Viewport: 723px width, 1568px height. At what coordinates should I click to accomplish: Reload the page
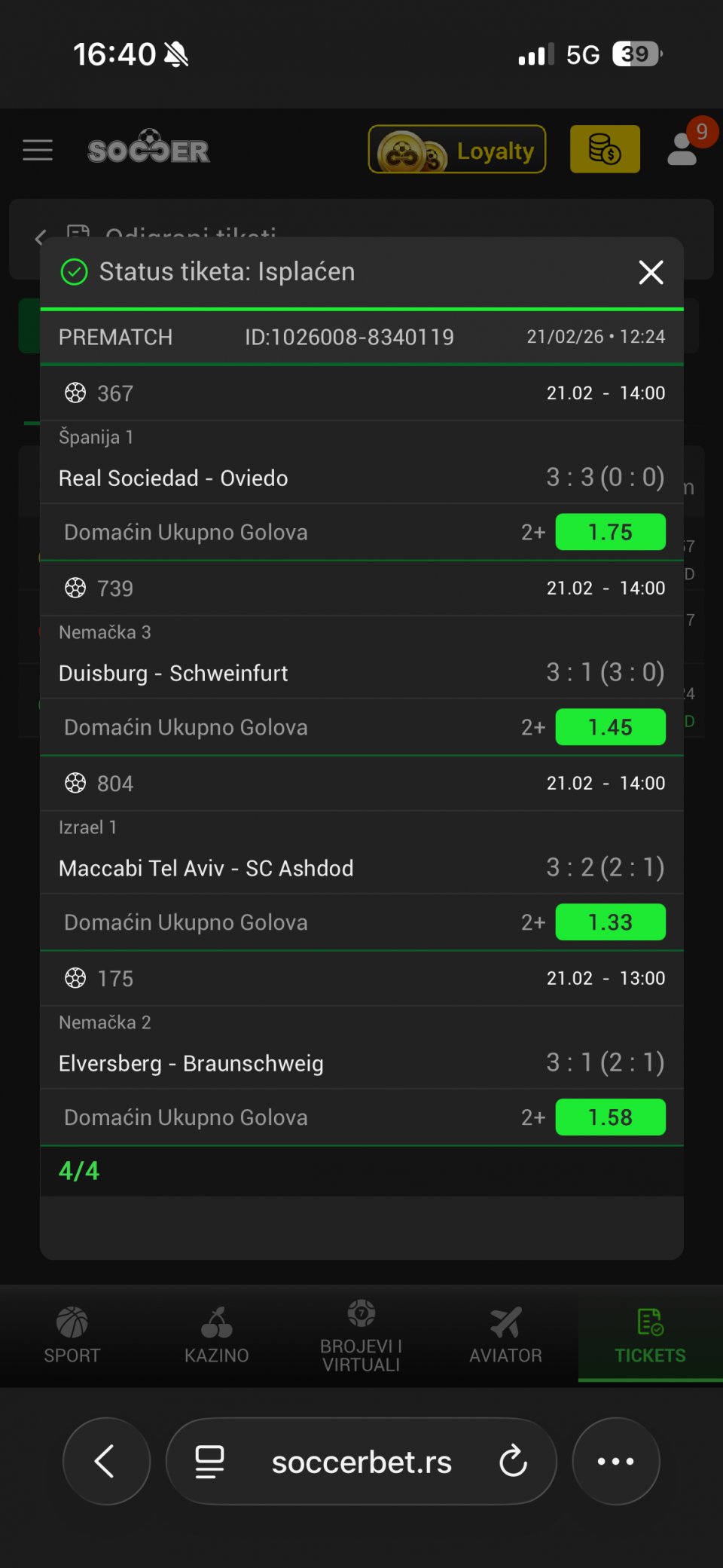pos(514,1462)
